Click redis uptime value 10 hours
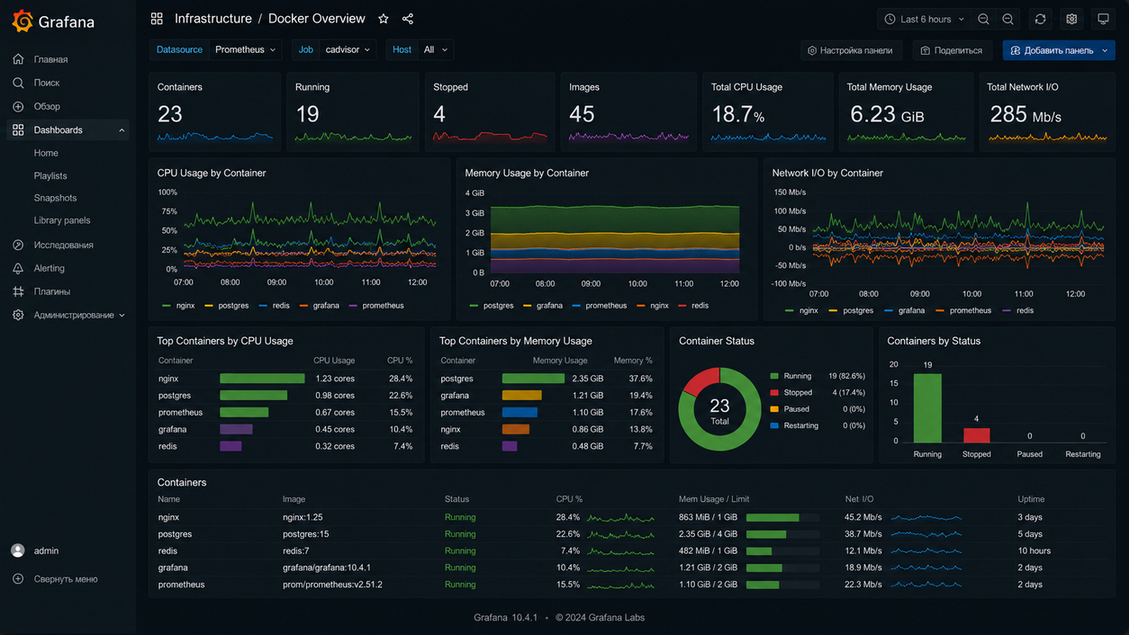Image resolution: width=1129 pixels, height=635 pixels. (1034, 551)
